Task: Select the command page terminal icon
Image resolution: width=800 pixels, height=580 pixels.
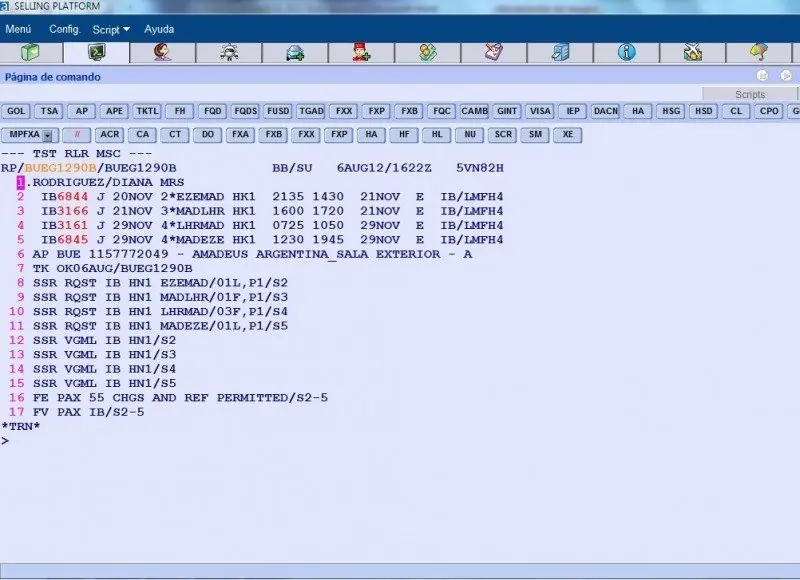Action: 97,52
